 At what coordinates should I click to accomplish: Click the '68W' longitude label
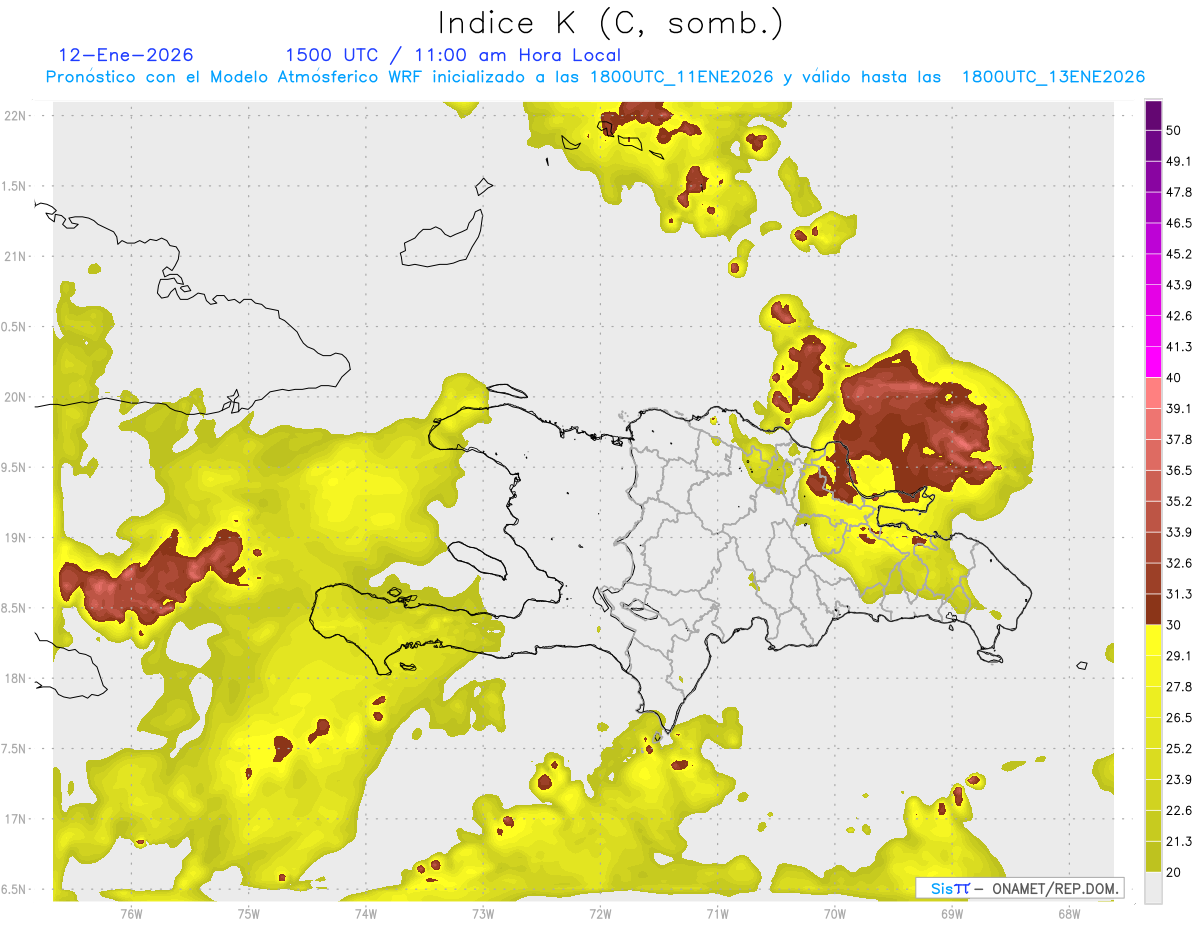1069,914
